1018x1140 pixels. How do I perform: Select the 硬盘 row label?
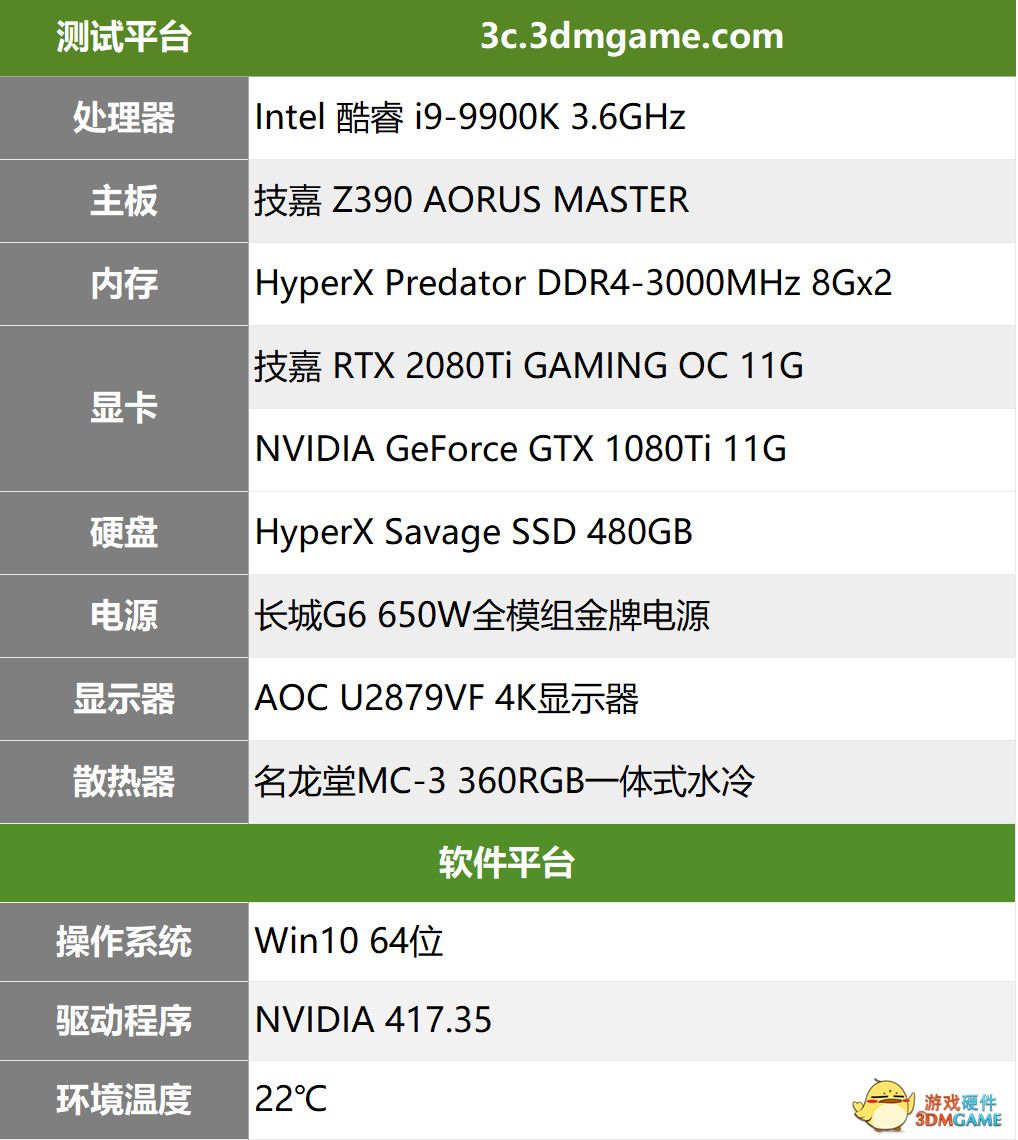(x=124, y=532)
